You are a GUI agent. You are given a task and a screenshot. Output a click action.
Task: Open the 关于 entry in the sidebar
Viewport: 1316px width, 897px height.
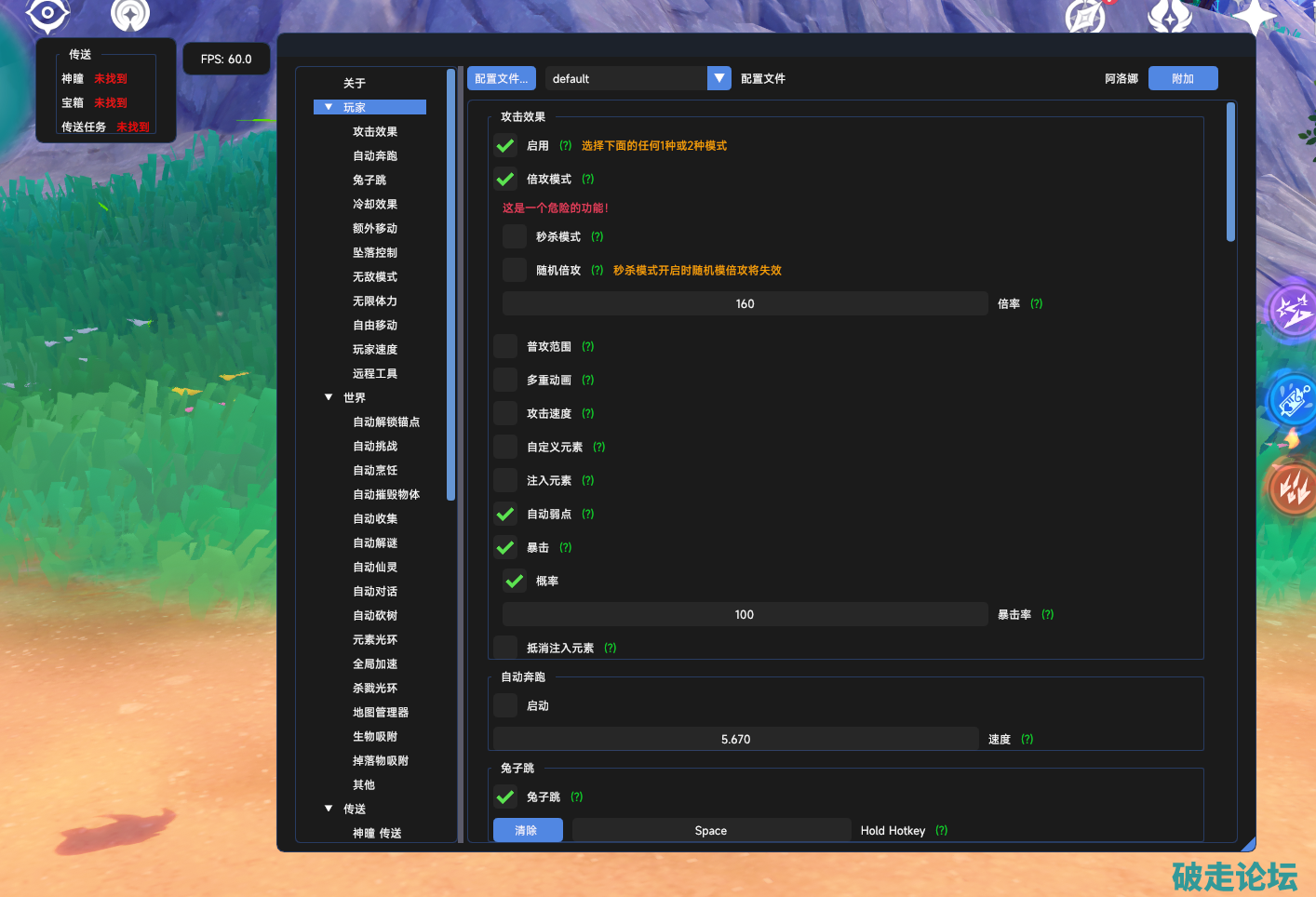click(355, 84)
